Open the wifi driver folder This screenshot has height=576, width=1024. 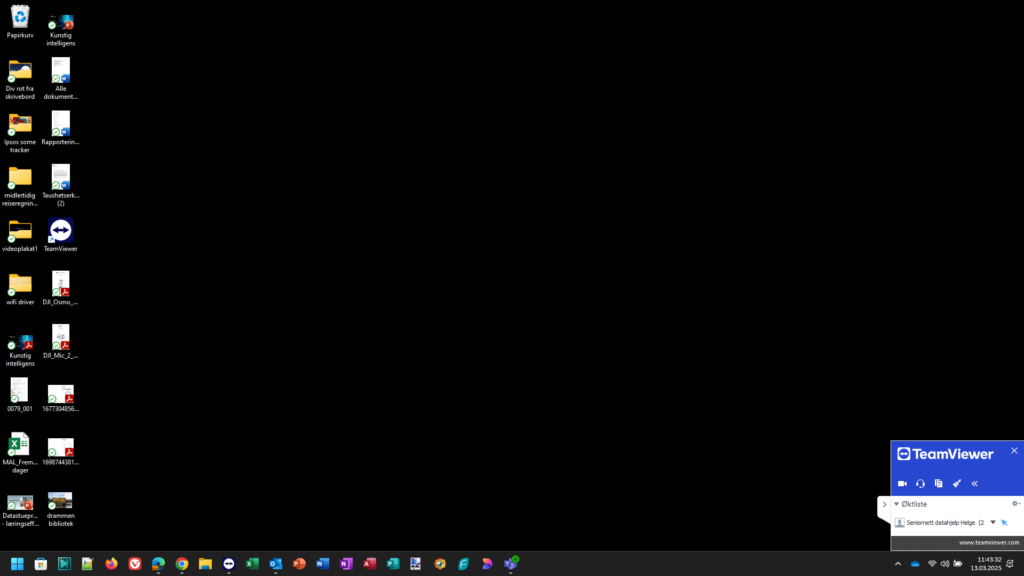pos(20,284)
